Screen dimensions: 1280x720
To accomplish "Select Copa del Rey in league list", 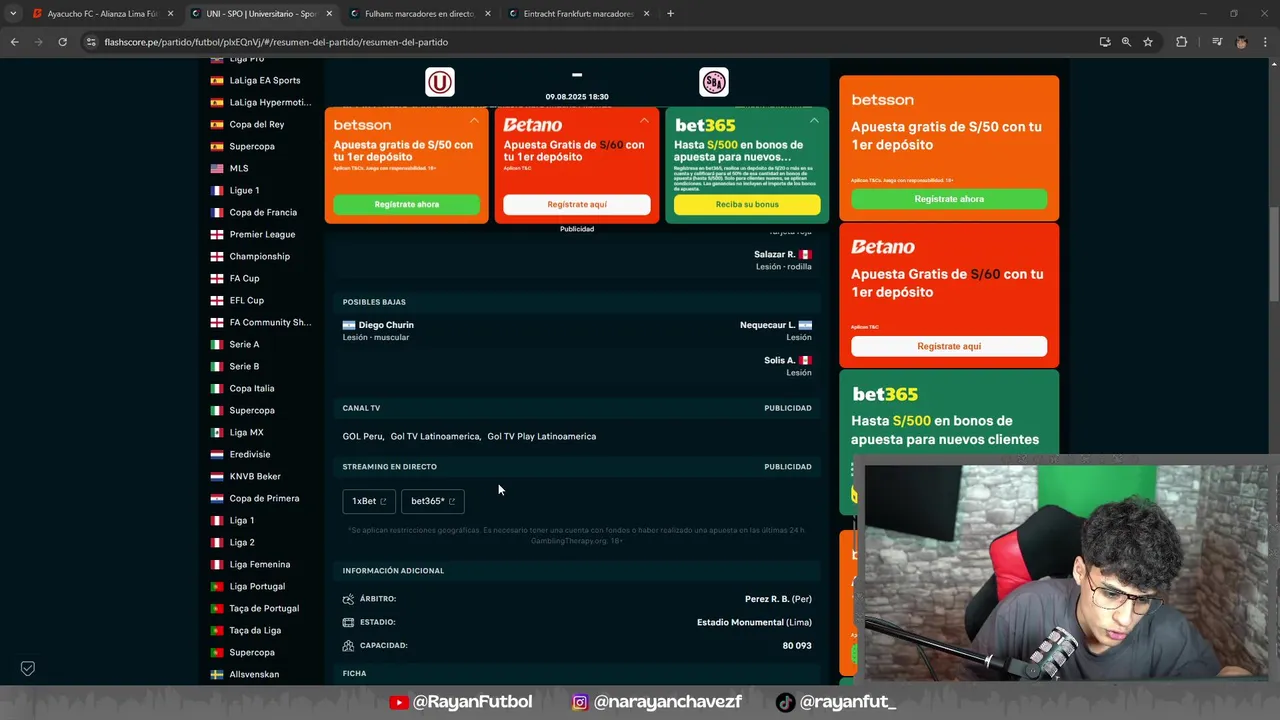I will (x=257, y=124).
